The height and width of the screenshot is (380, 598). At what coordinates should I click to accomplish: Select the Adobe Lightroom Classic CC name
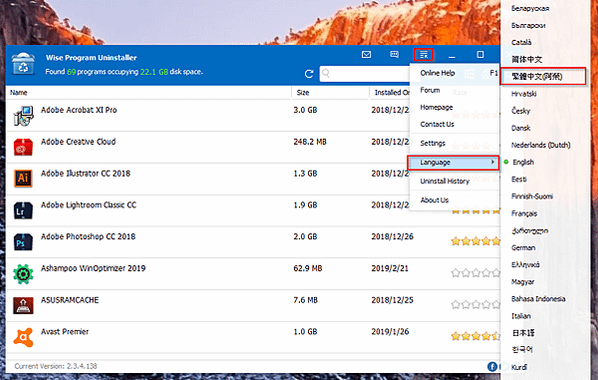(x=88, y=205)
